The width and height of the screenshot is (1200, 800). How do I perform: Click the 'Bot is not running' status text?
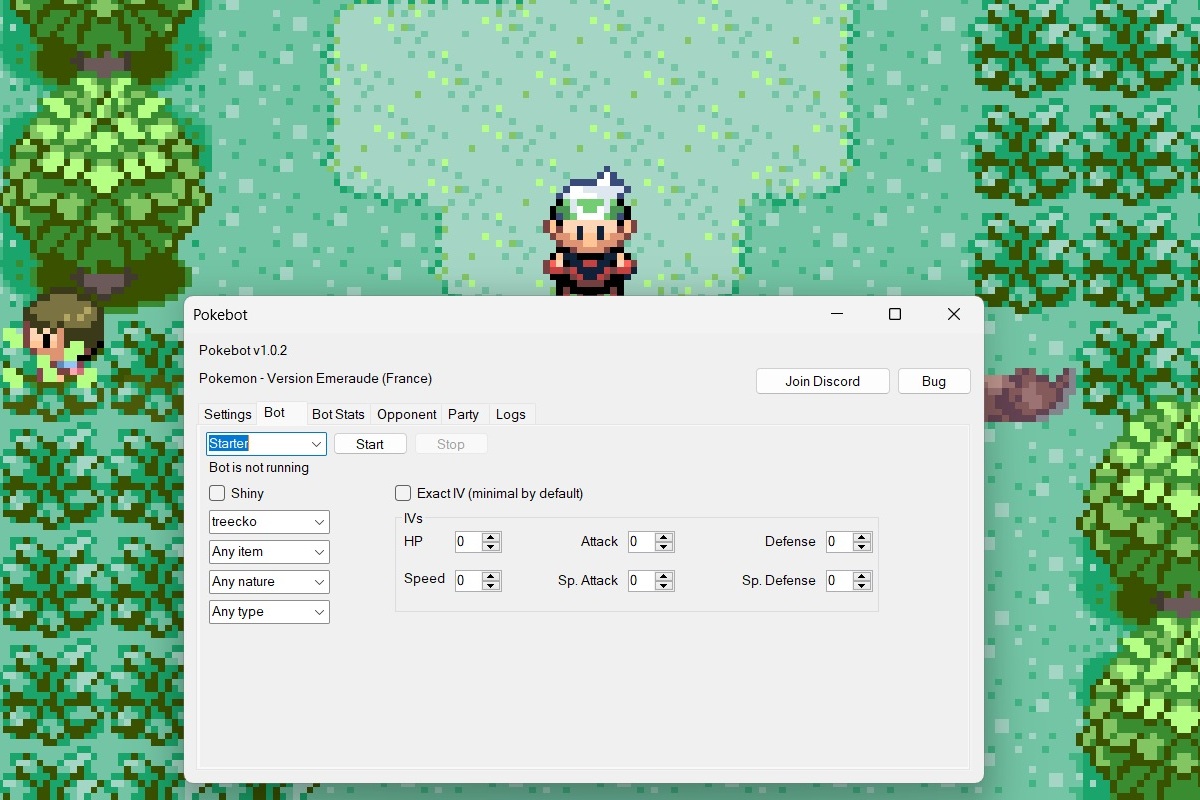[x=259, y=468]
